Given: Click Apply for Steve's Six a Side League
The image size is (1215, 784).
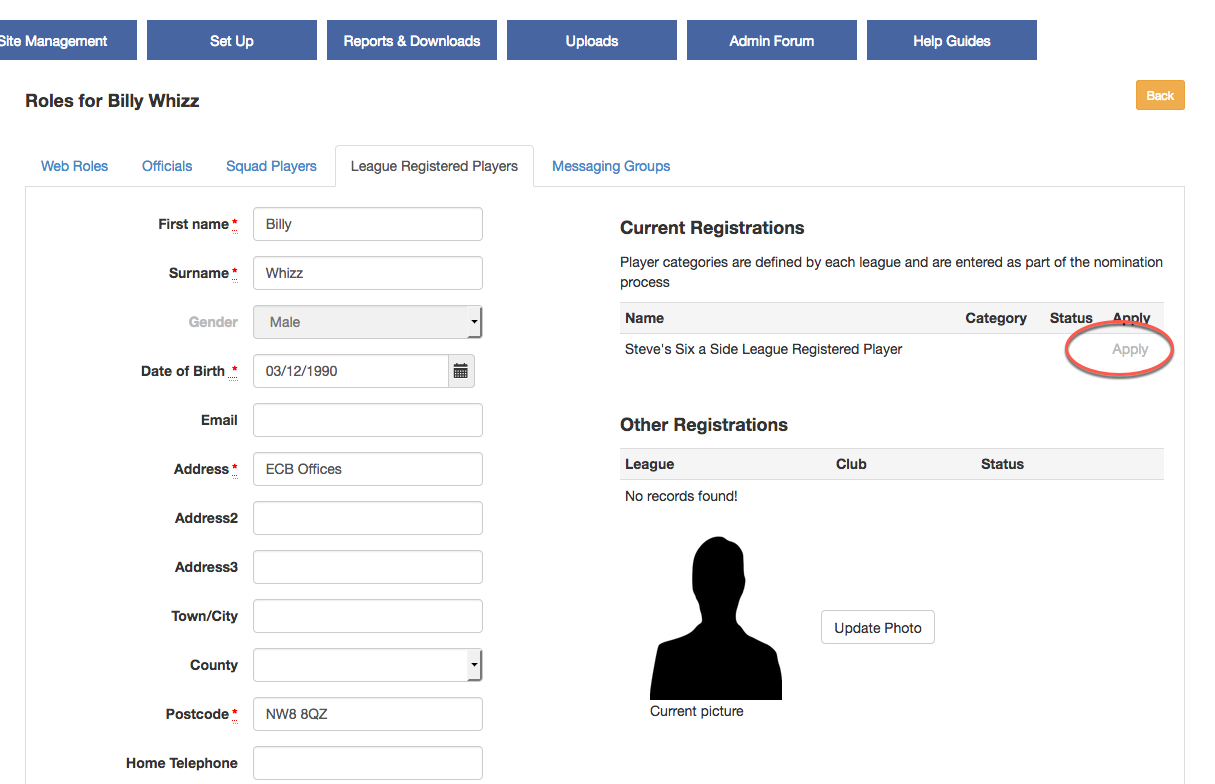Looking at the screenshot, I should pyautogui.click(x=1130, y=350).
